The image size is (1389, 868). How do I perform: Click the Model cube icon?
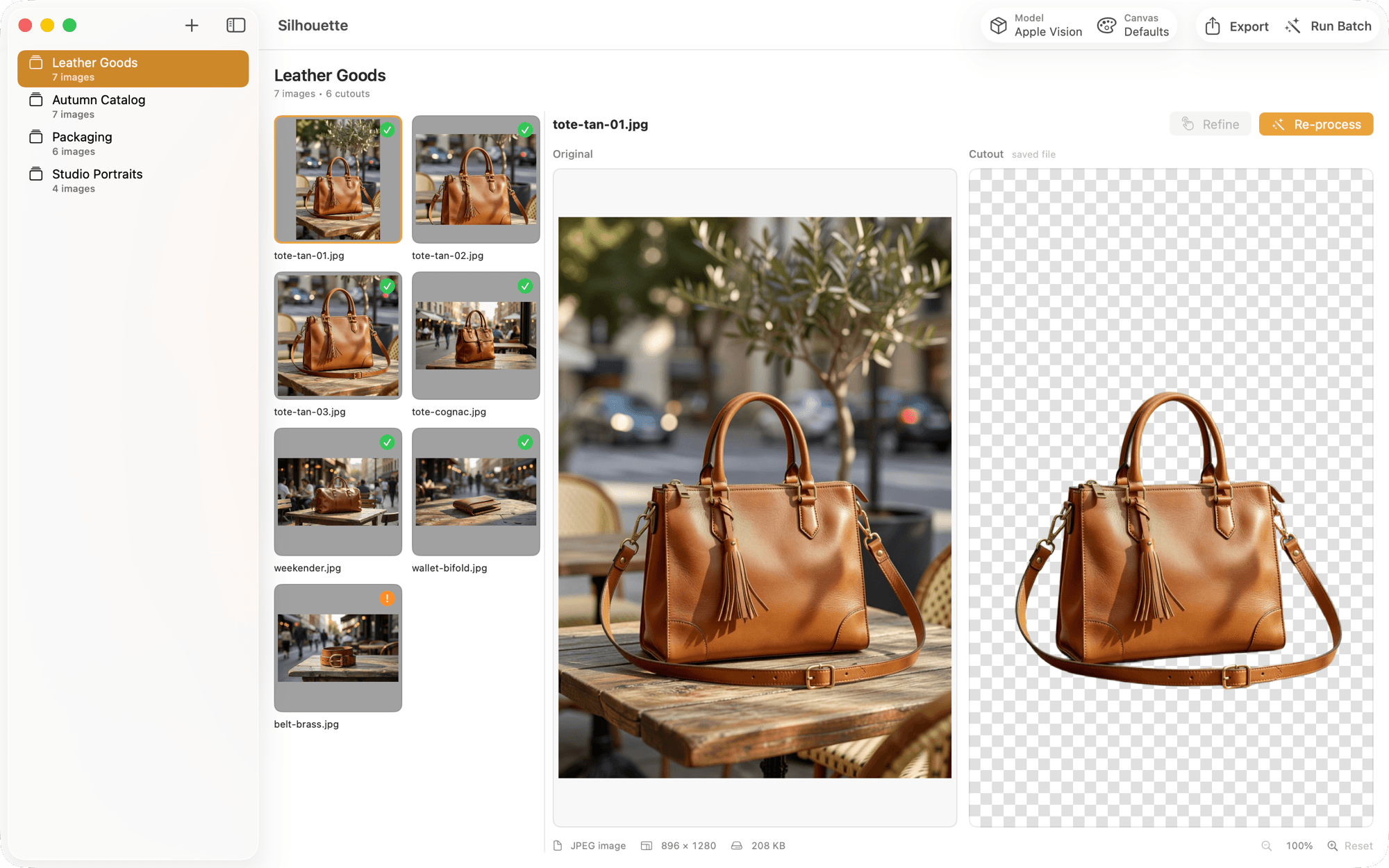(999, 26)
